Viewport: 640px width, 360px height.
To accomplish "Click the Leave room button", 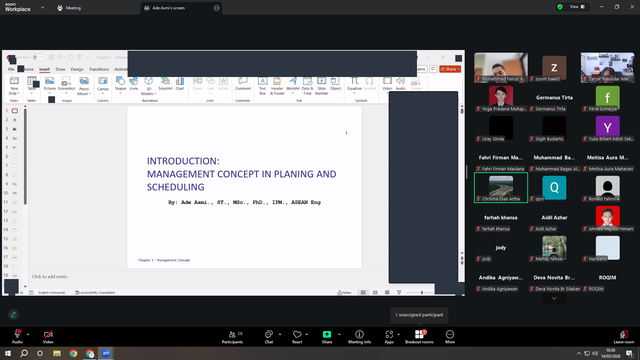I will tap(624, 337).
